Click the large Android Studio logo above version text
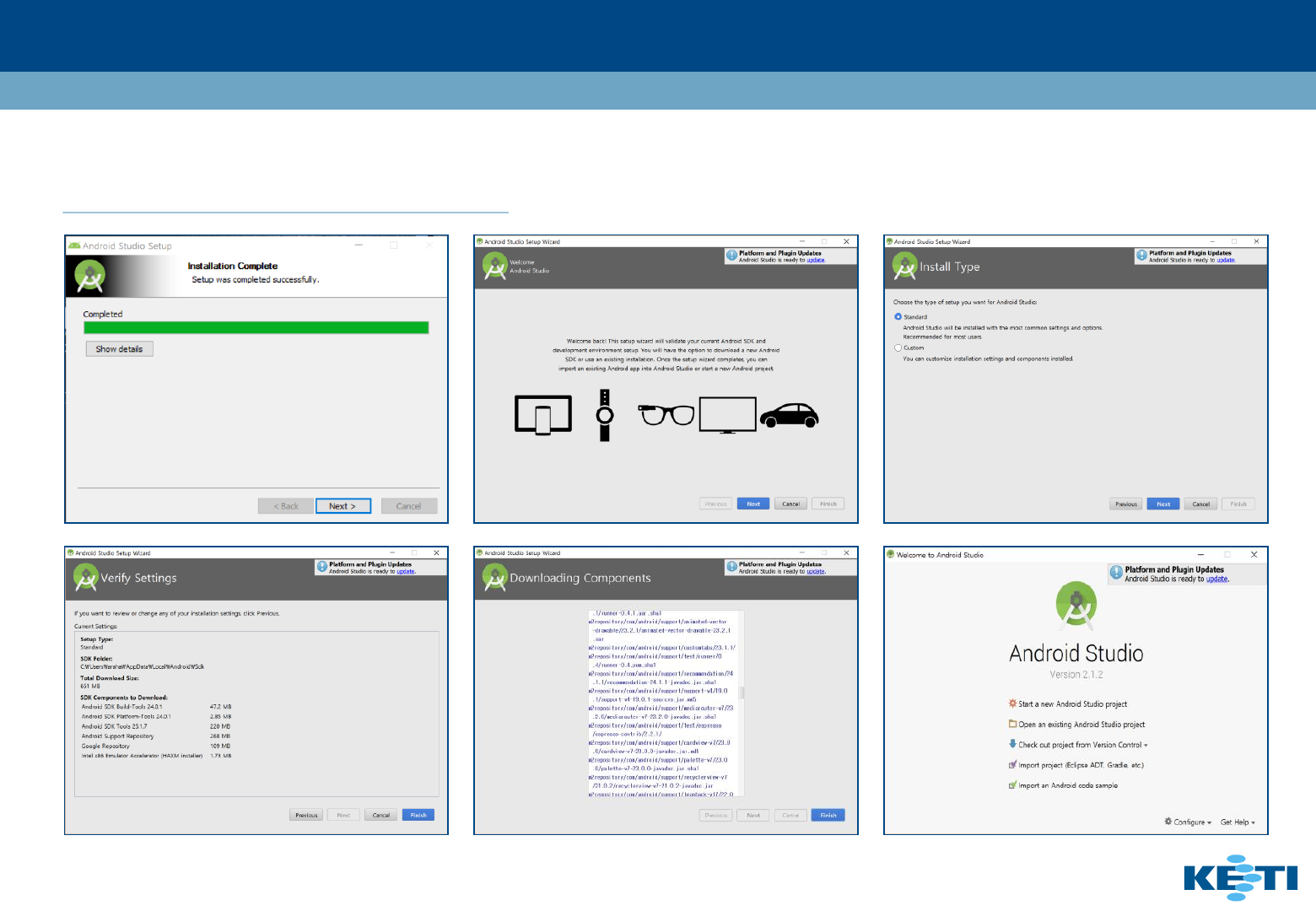The width and height of the screenshot is (1316, 911). 1076,606
